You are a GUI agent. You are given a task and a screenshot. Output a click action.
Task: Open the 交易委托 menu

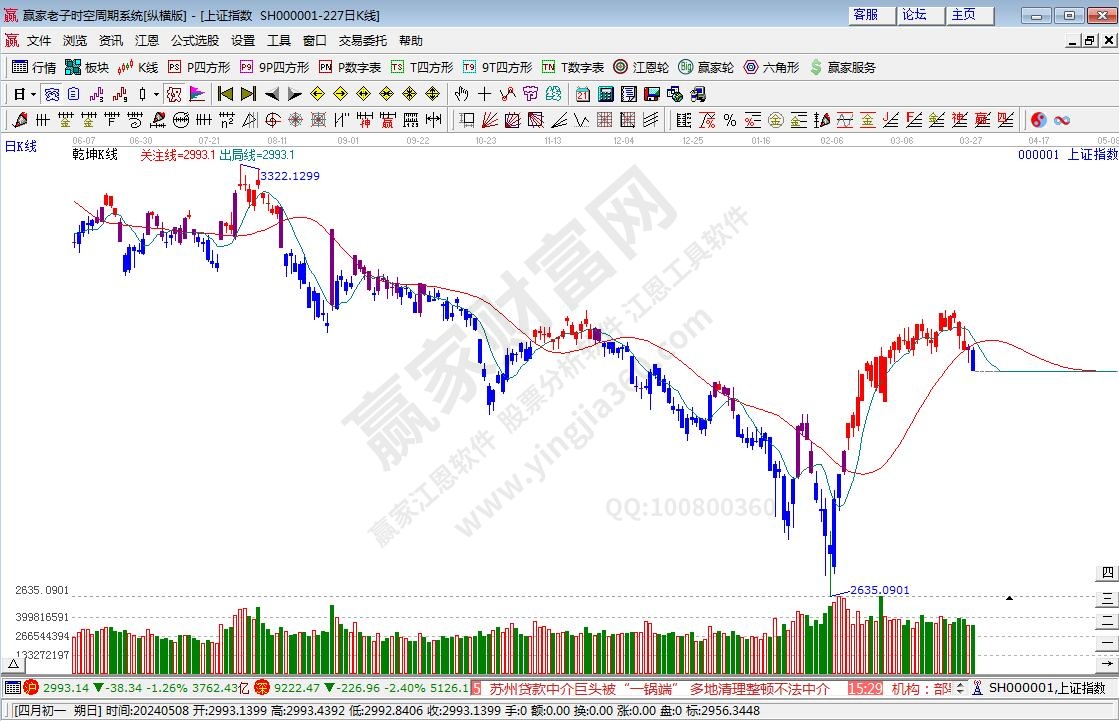362,41
